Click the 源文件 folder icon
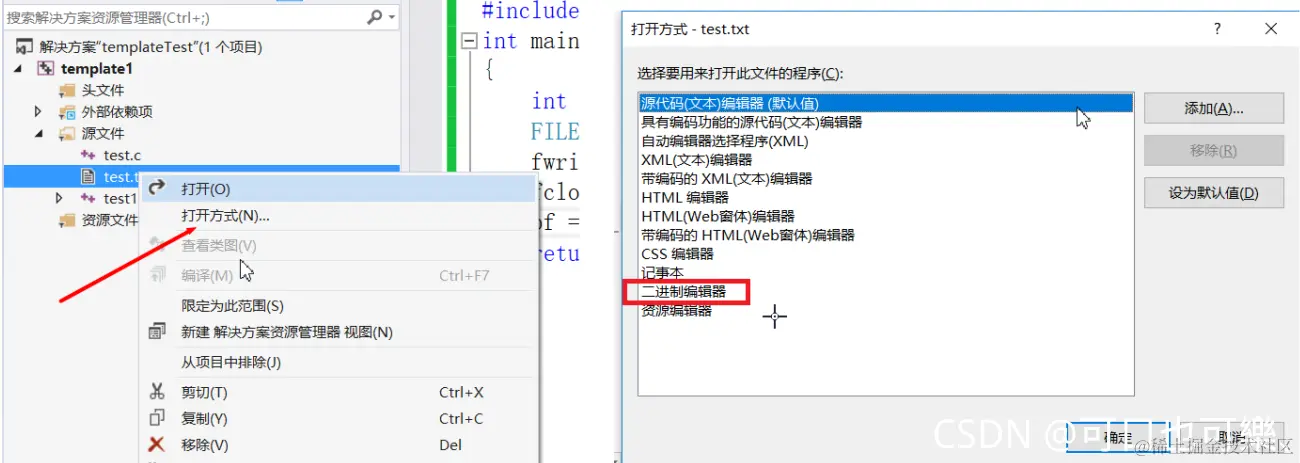This screenshot has width=1300, height=463. point(68,133)
